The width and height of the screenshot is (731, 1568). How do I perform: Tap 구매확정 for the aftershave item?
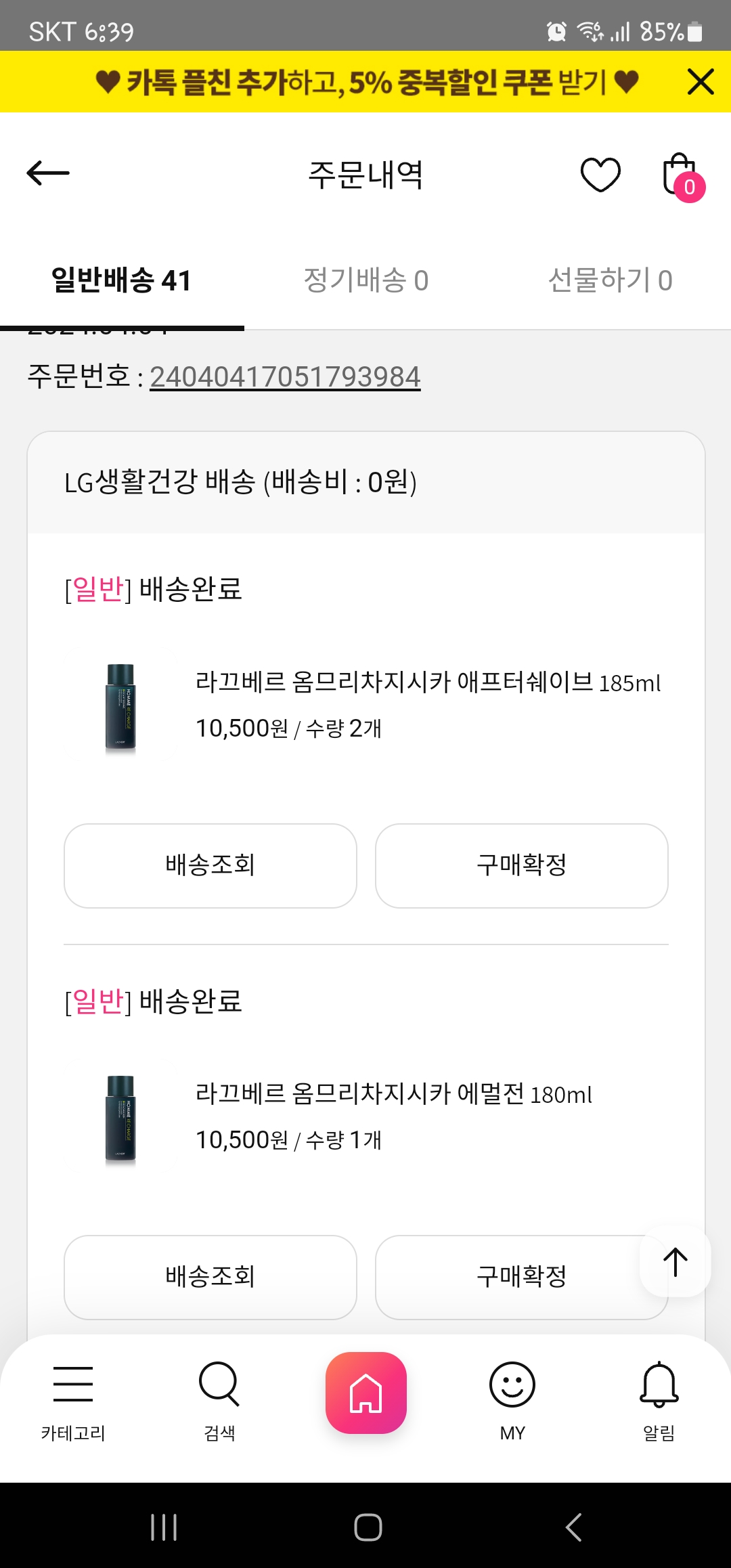521,865
